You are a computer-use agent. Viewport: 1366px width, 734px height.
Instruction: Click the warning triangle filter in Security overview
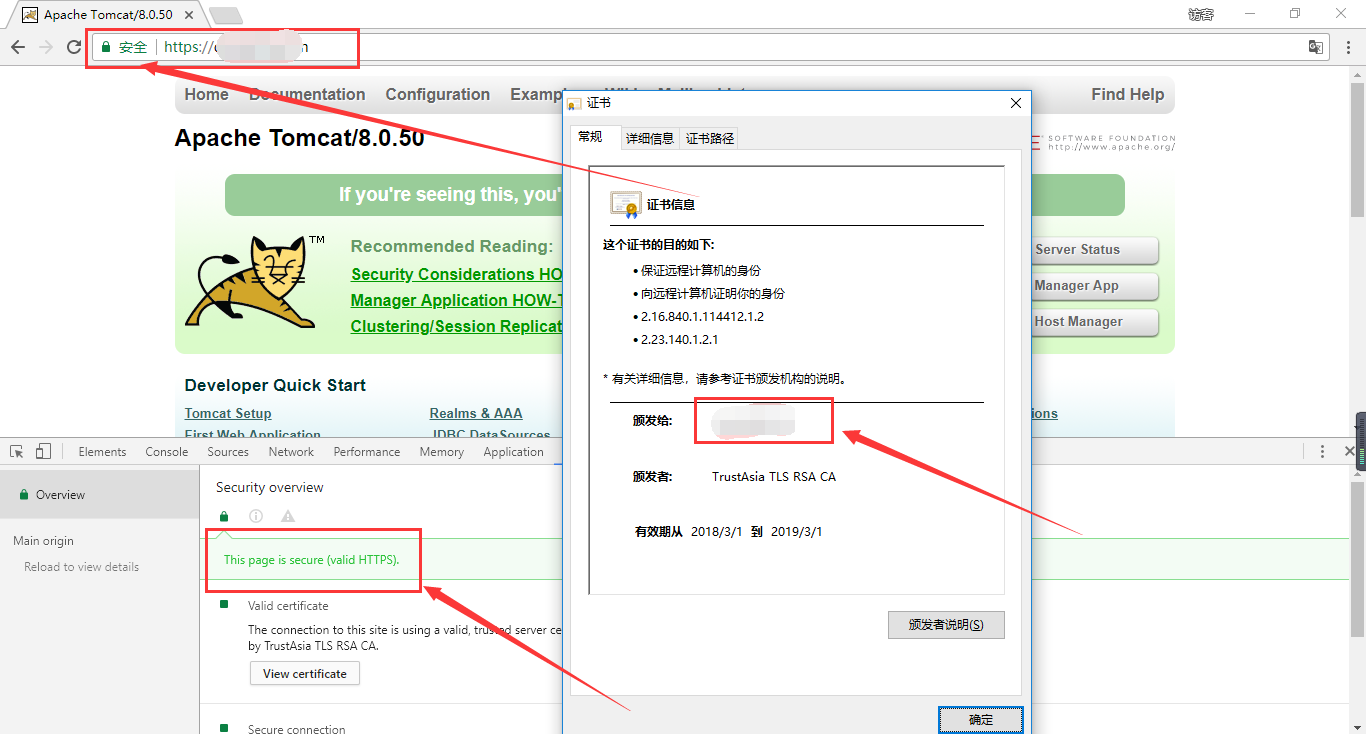click(288, 516)
